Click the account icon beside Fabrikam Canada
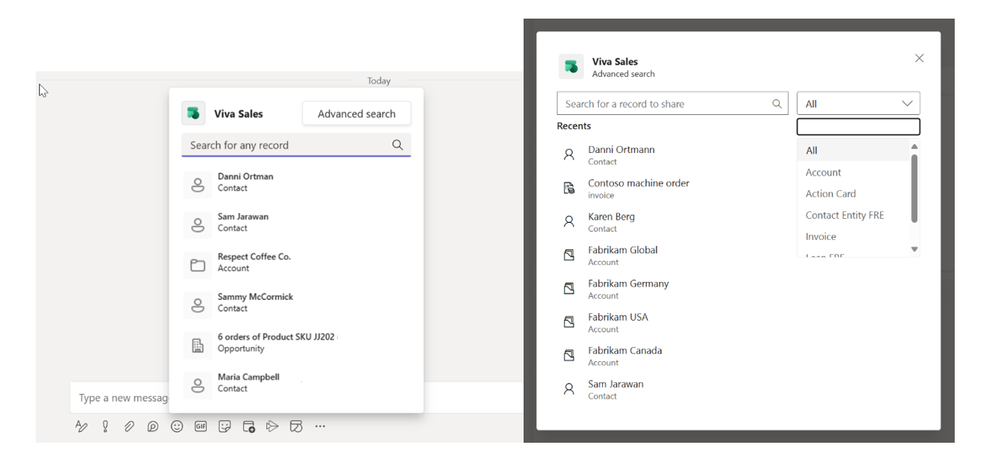 tap(569, 355)
